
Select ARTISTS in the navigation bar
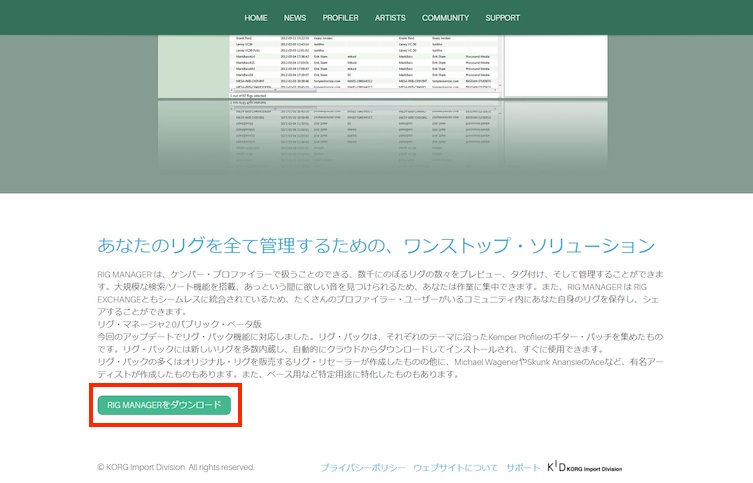point(390,18)
